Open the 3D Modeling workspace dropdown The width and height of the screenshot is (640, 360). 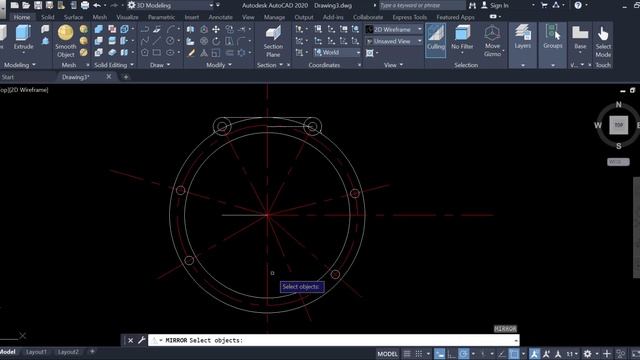pos(171,5)
